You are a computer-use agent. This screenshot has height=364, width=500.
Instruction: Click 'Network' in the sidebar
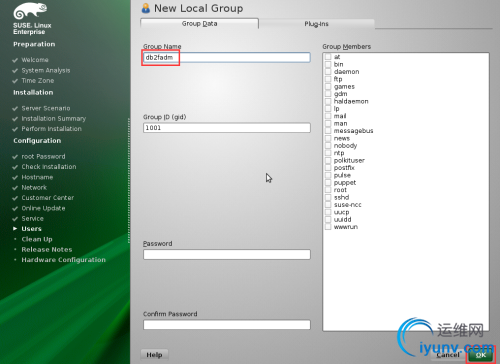pos(34,187)
